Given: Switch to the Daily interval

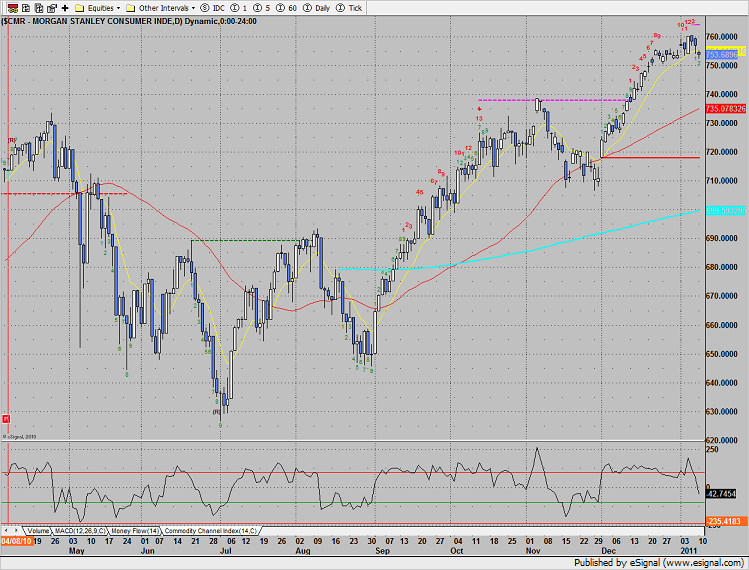Looking at the screenshot, I should coord(317,8).
